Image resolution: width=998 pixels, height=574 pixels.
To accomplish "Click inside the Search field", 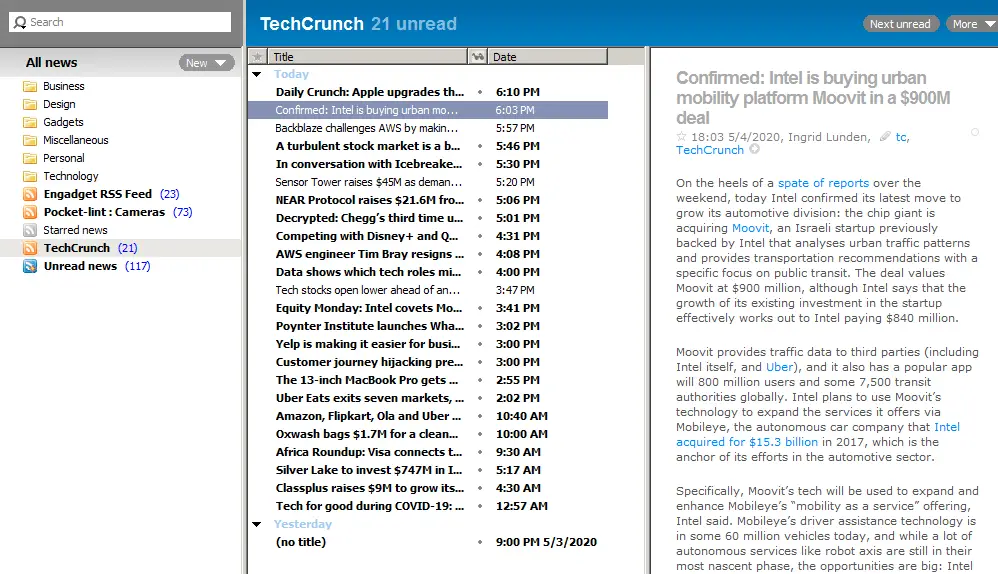I will [120, 22].
